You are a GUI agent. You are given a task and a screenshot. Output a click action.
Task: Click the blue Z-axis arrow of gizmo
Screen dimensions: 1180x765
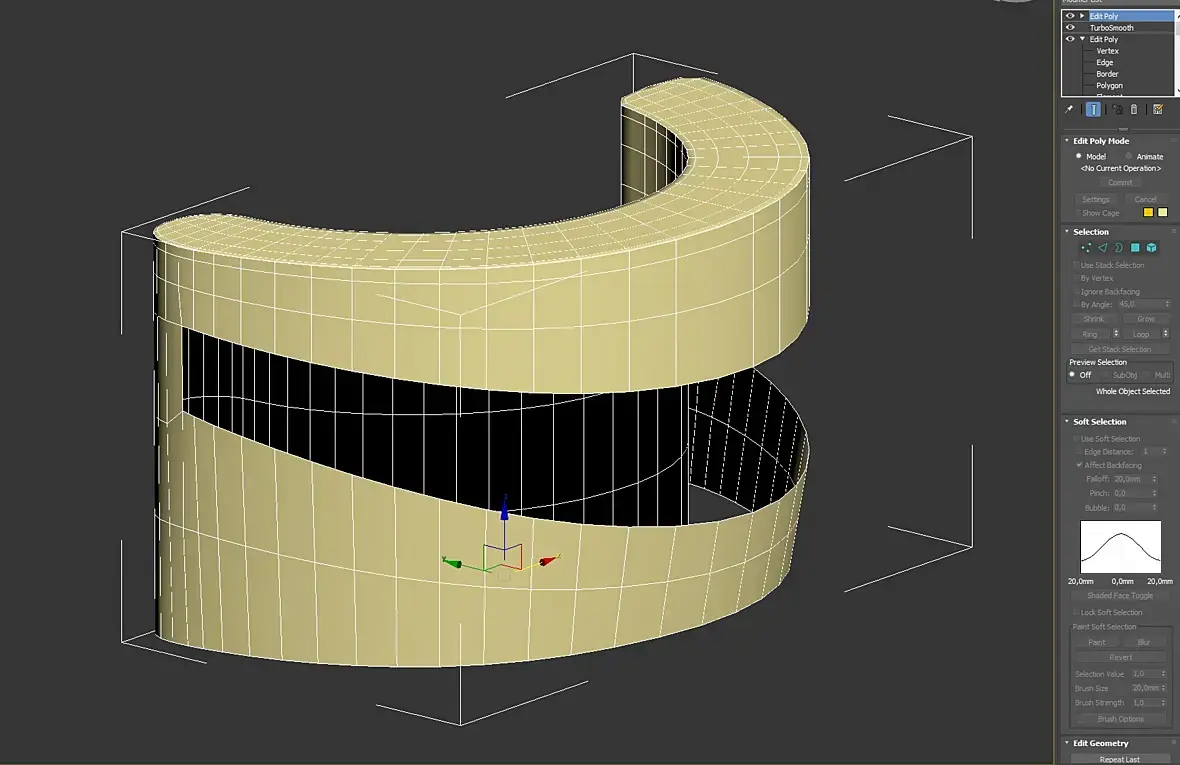click(x=504, y=511)
